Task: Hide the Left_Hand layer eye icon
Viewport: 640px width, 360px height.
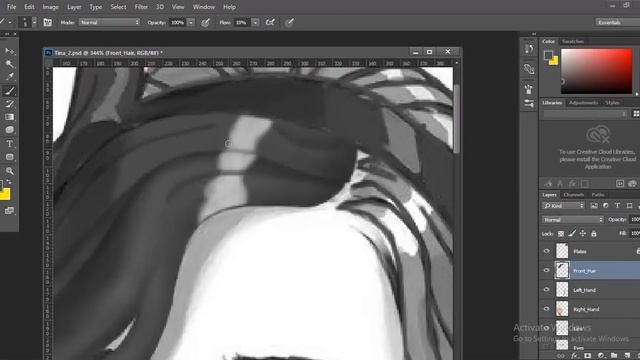Action: pyautogui.click(x=547, y=289)
